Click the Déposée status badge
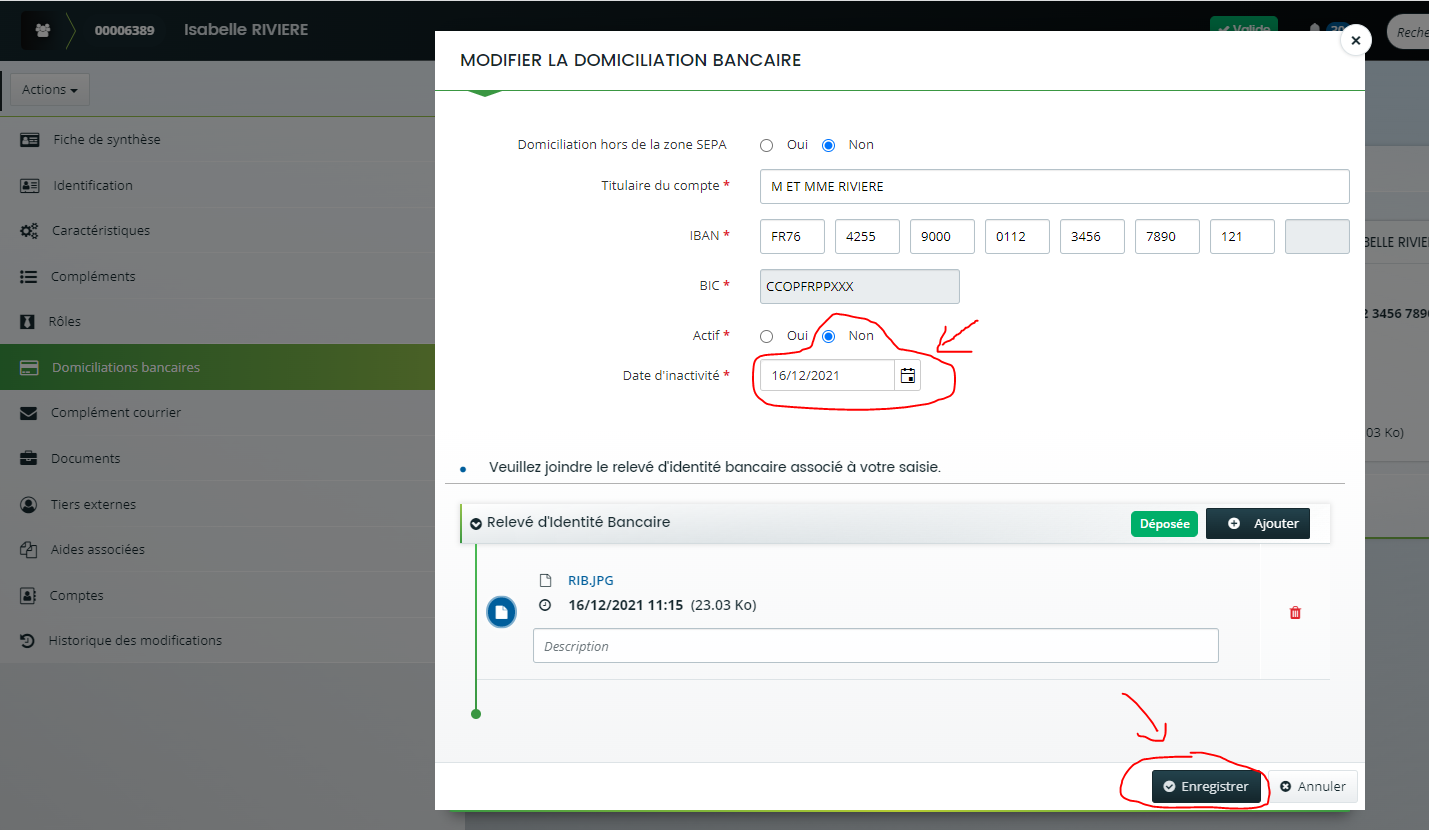The image size is (1429, 830). (1164, 523)
